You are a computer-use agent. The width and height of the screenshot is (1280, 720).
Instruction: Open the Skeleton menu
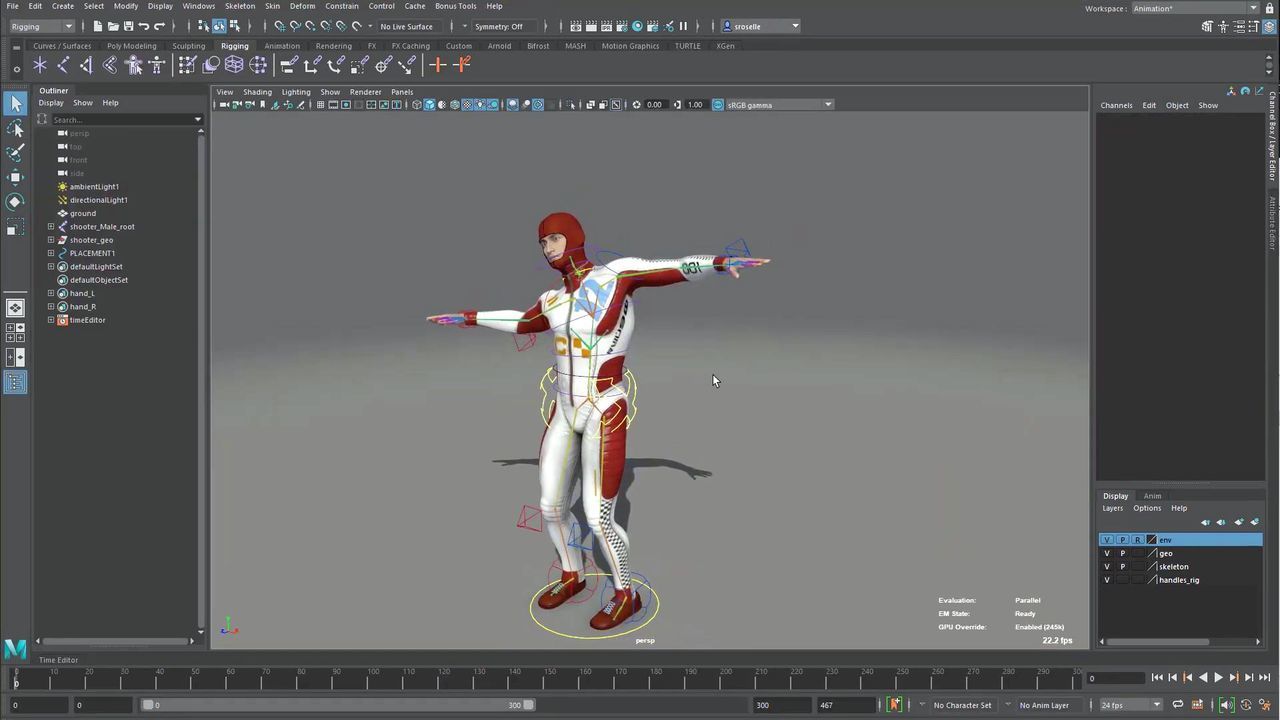239,6
